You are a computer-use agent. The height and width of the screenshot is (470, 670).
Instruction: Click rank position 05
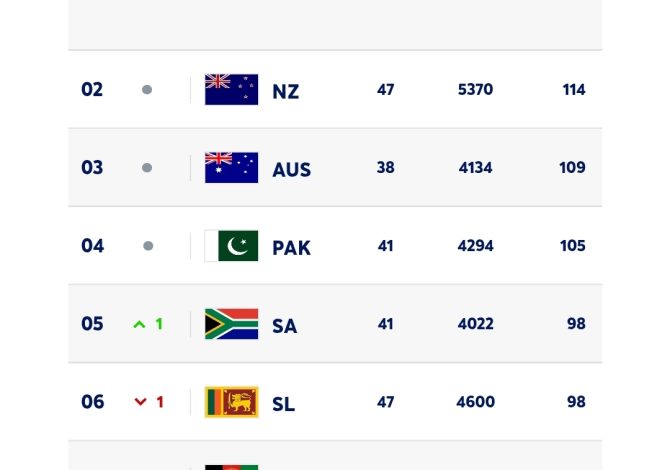(92, 324)
